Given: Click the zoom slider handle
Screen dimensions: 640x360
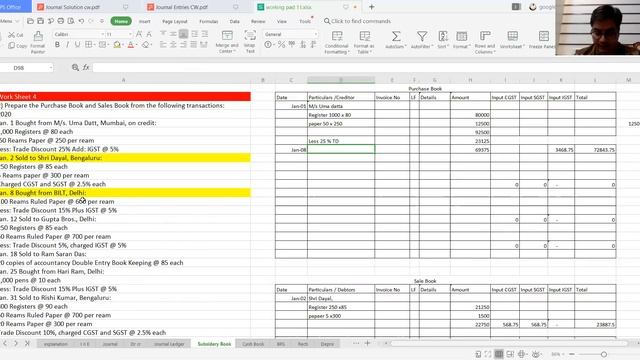Looking at the screenshot, I should [604, 354].
